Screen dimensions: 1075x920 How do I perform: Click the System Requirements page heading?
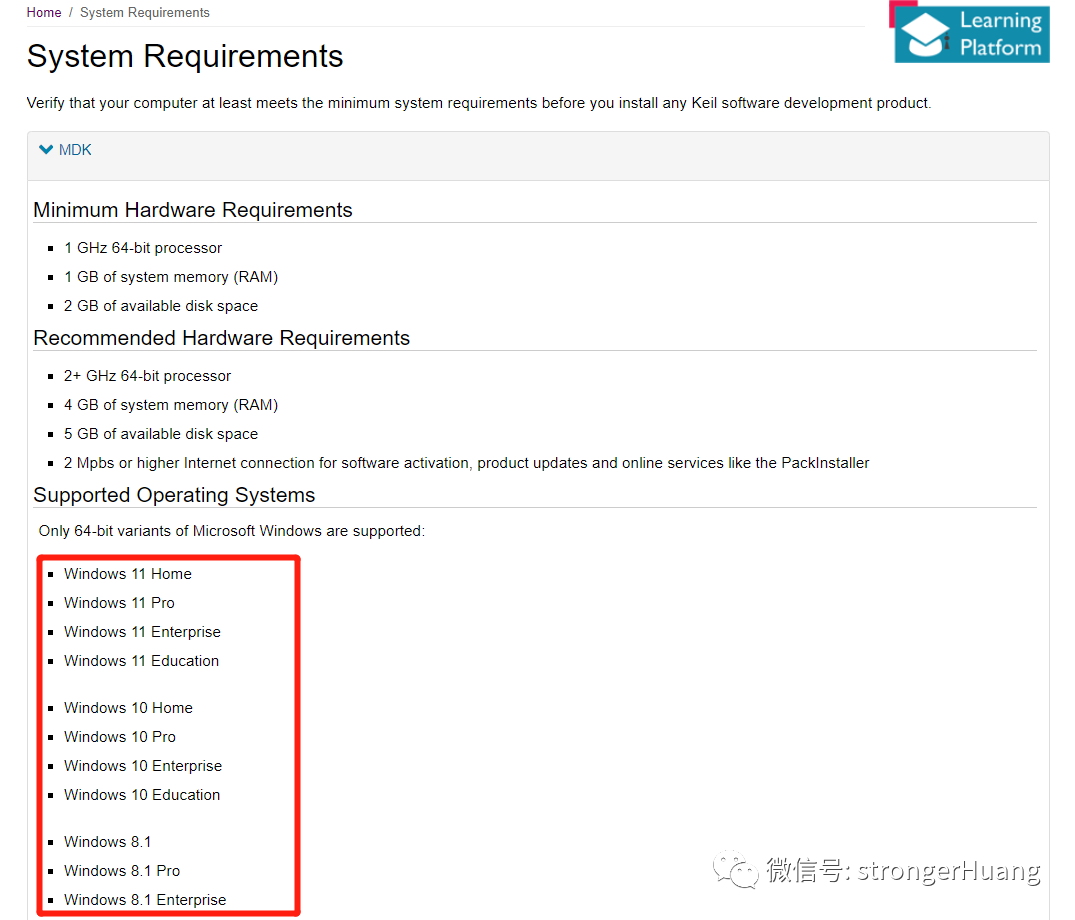coord(185,56)
